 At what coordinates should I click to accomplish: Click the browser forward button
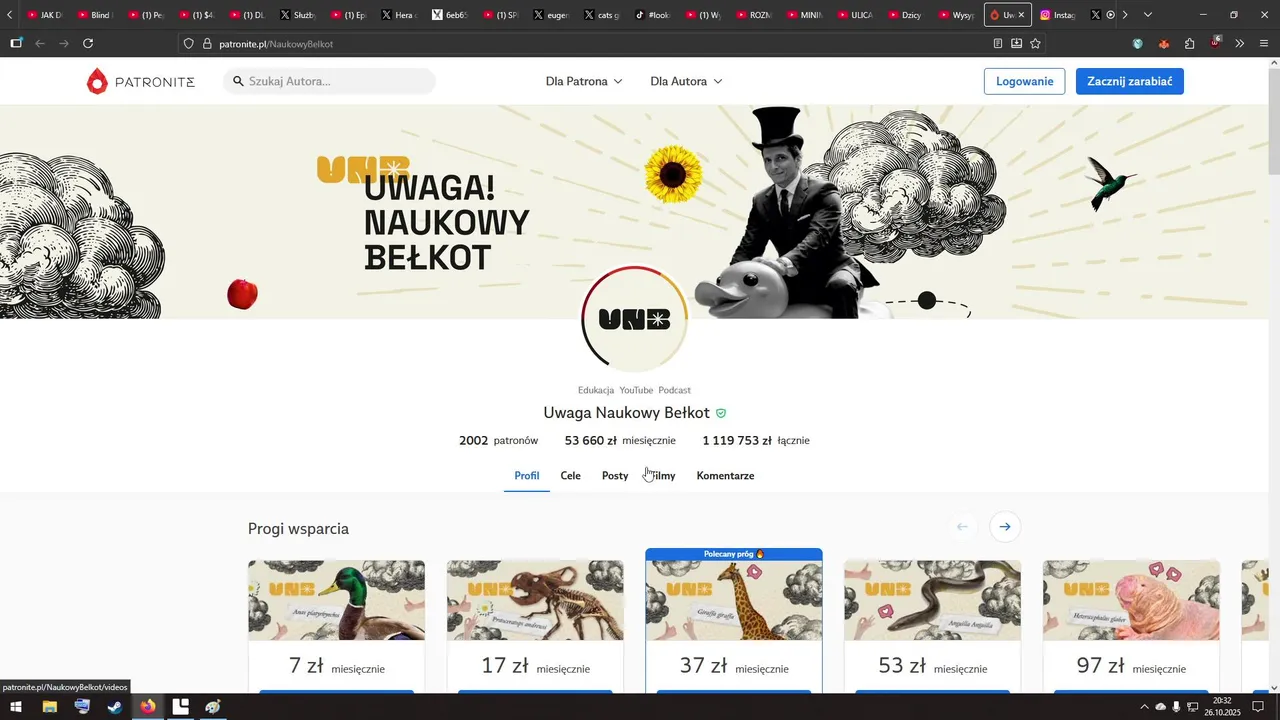click(x=64, y=44)
